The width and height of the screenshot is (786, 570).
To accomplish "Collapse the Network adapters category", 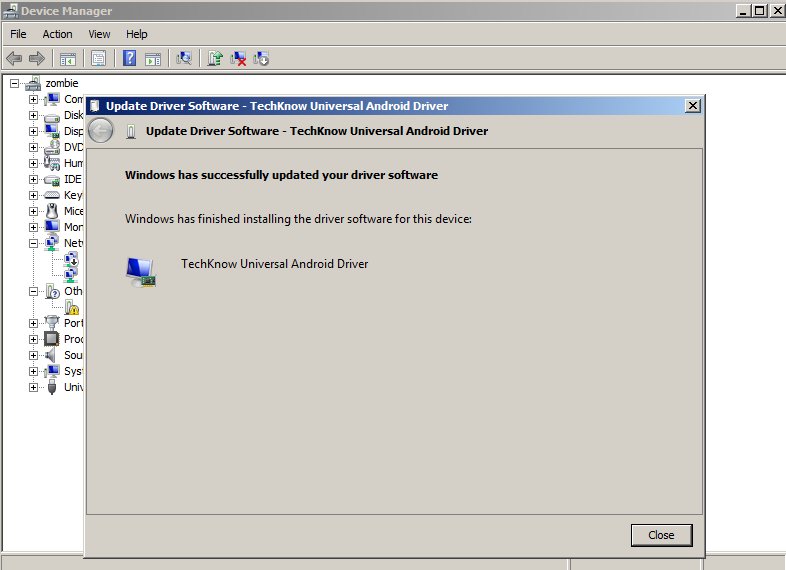I will click(x=33, y=243).
